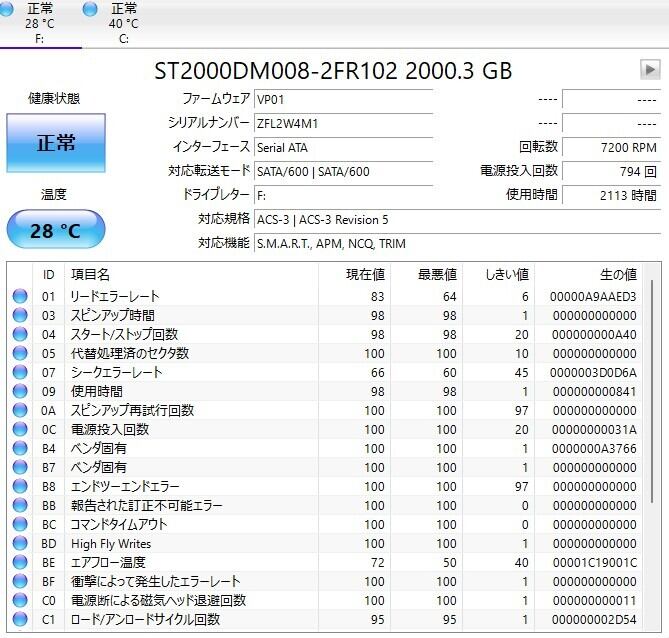The width and height of the screenshot is (669, 638).
Task: Click status icon for シークエラーレート row
Action: (20, 373)
